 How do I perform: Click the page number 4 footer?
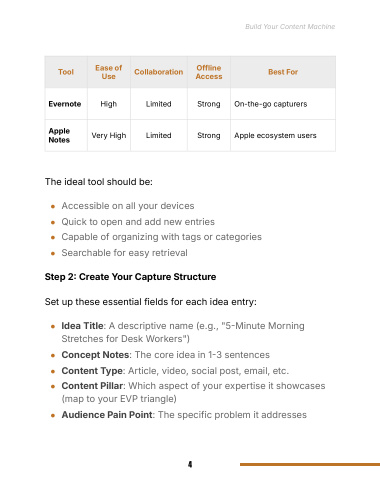190,464
